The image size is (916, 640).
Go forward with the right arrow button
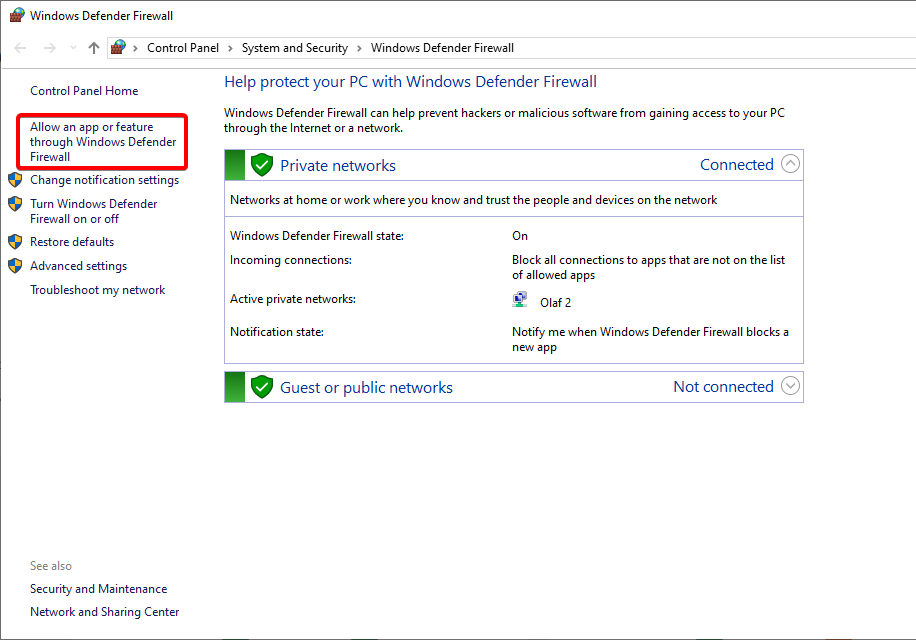pos(50,48)
